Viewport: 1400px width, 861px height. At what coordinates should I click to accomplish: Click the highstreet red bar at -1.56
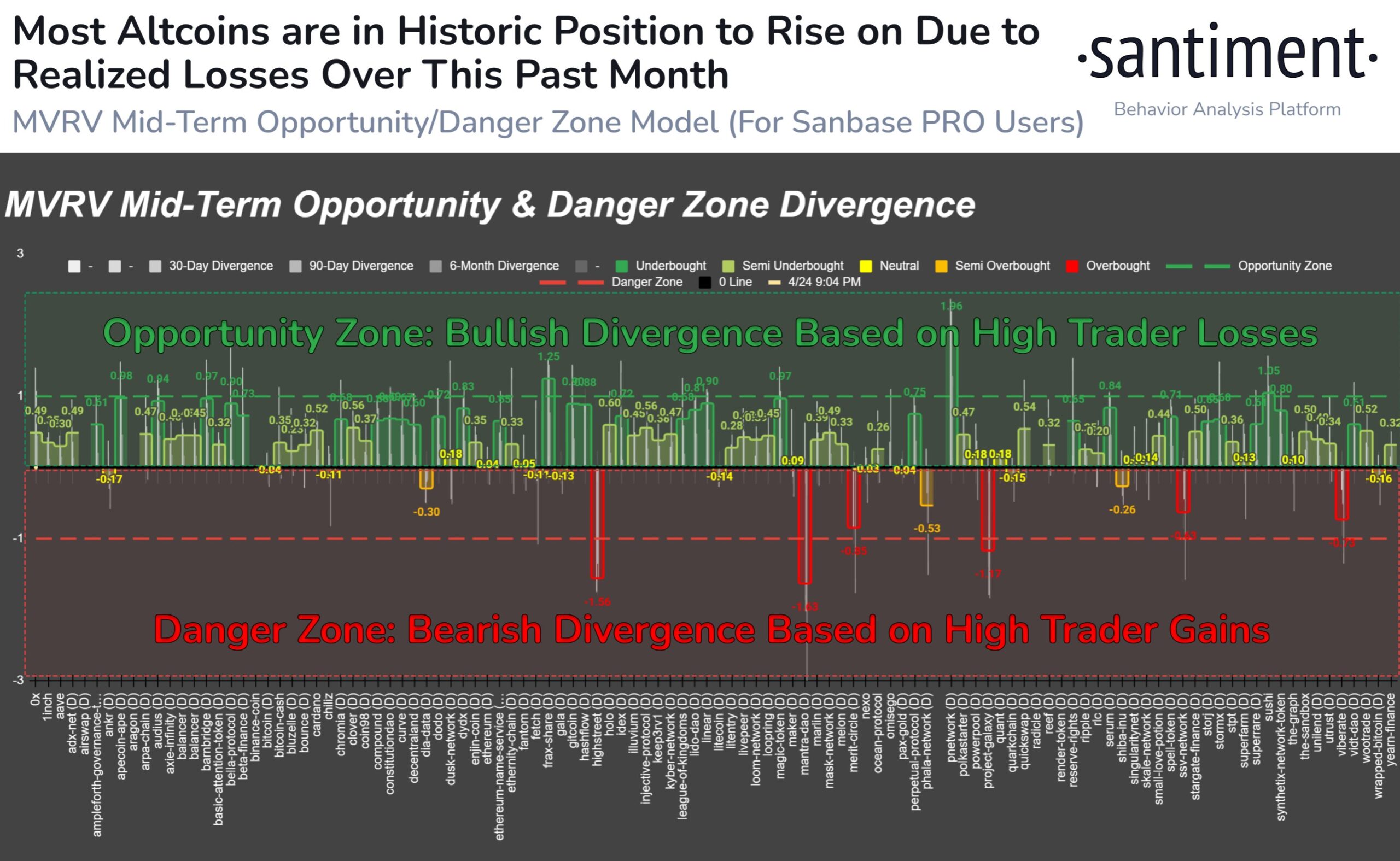coord(597,523)
